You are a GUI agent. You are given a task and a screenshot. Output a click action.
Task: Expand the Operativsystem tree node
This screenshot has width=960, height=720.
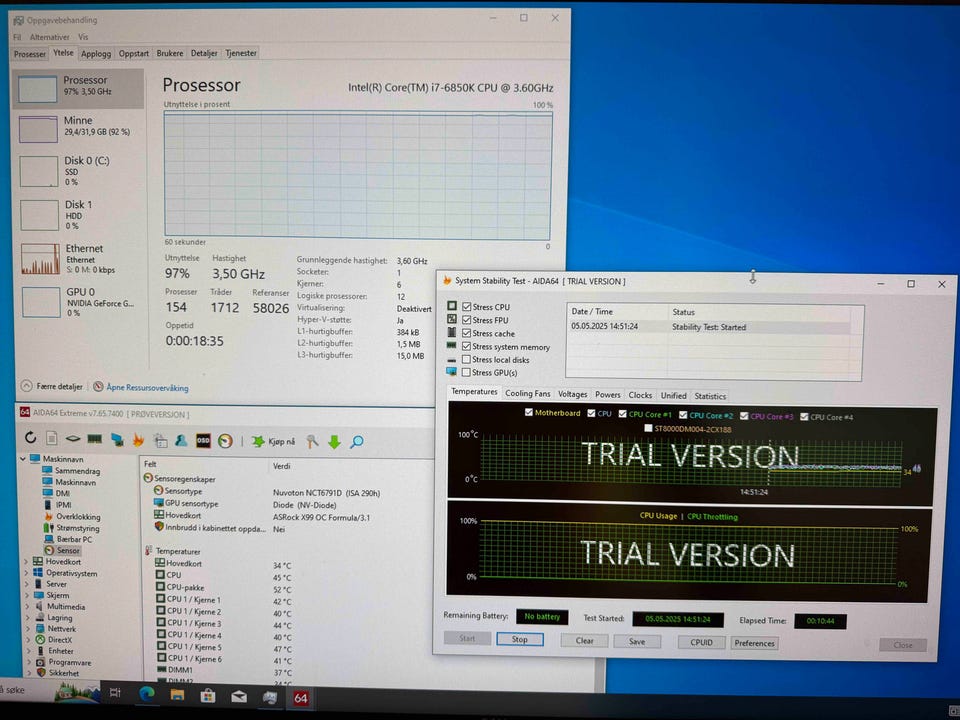pos(27,573)
